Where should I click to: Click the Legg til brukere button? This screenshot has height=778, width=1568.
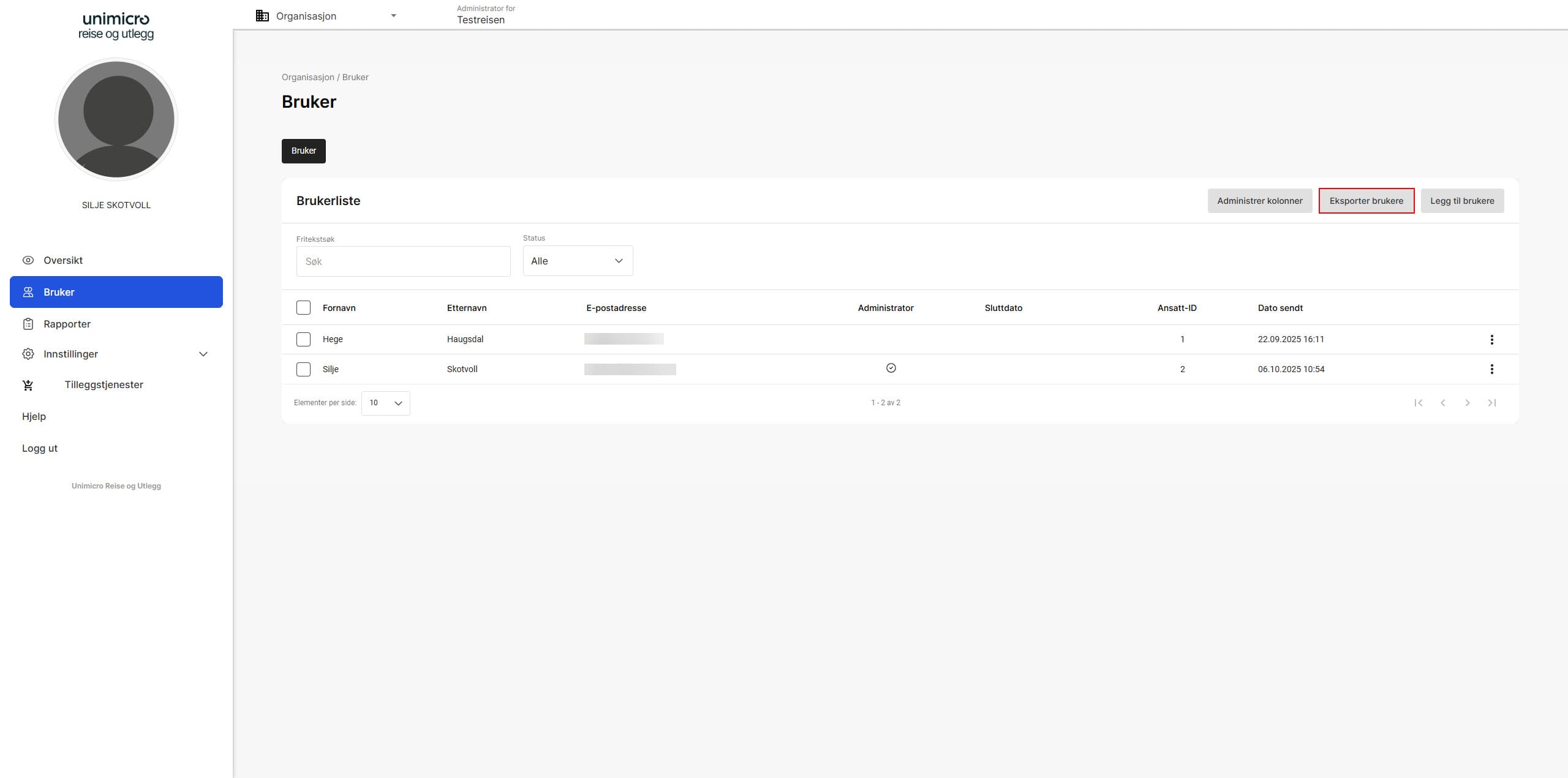(1461, 201)
